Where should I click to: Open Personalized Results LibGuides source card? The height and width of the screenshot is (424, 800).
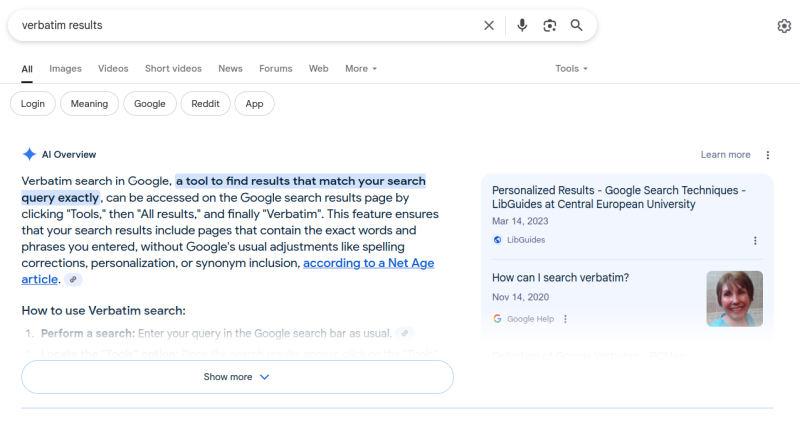[619, 197]
